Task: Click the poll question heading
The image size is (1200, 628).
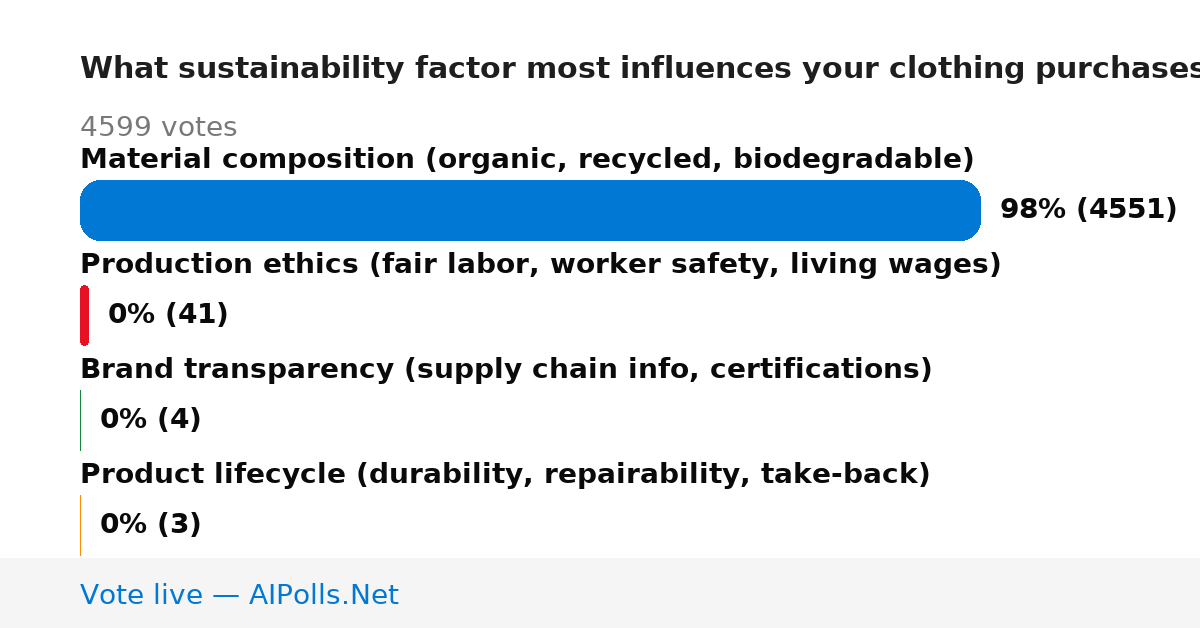Action: [640, 69]
